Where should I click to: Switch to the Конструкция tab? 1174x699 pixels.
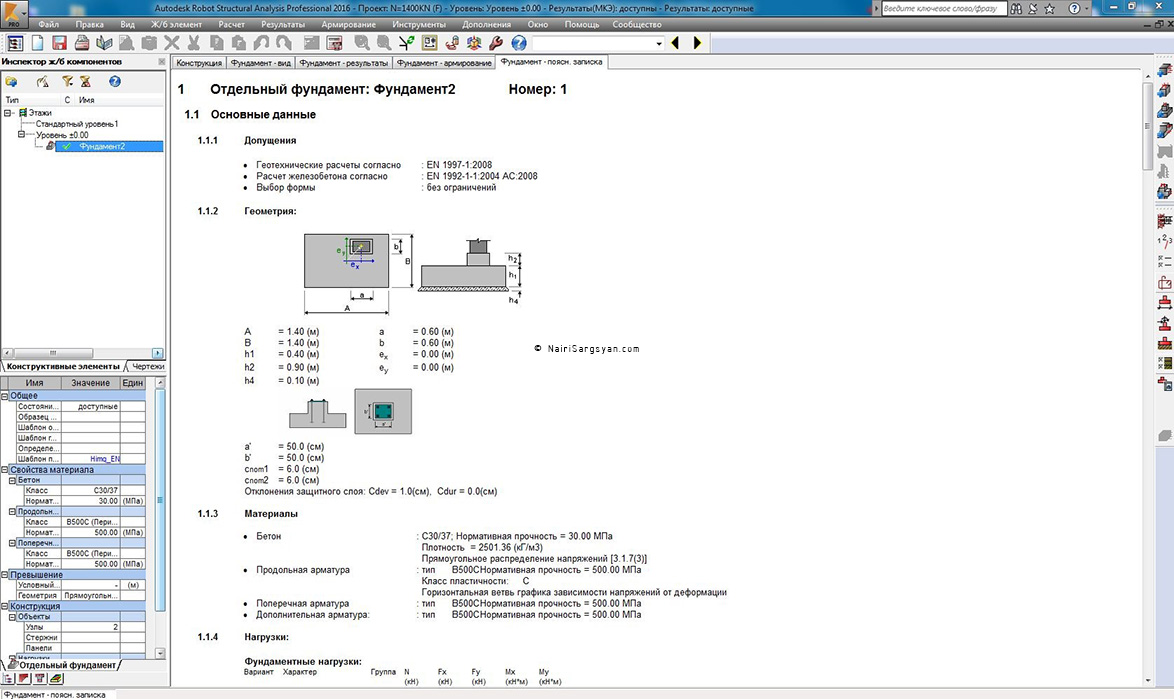click(199, 63)
